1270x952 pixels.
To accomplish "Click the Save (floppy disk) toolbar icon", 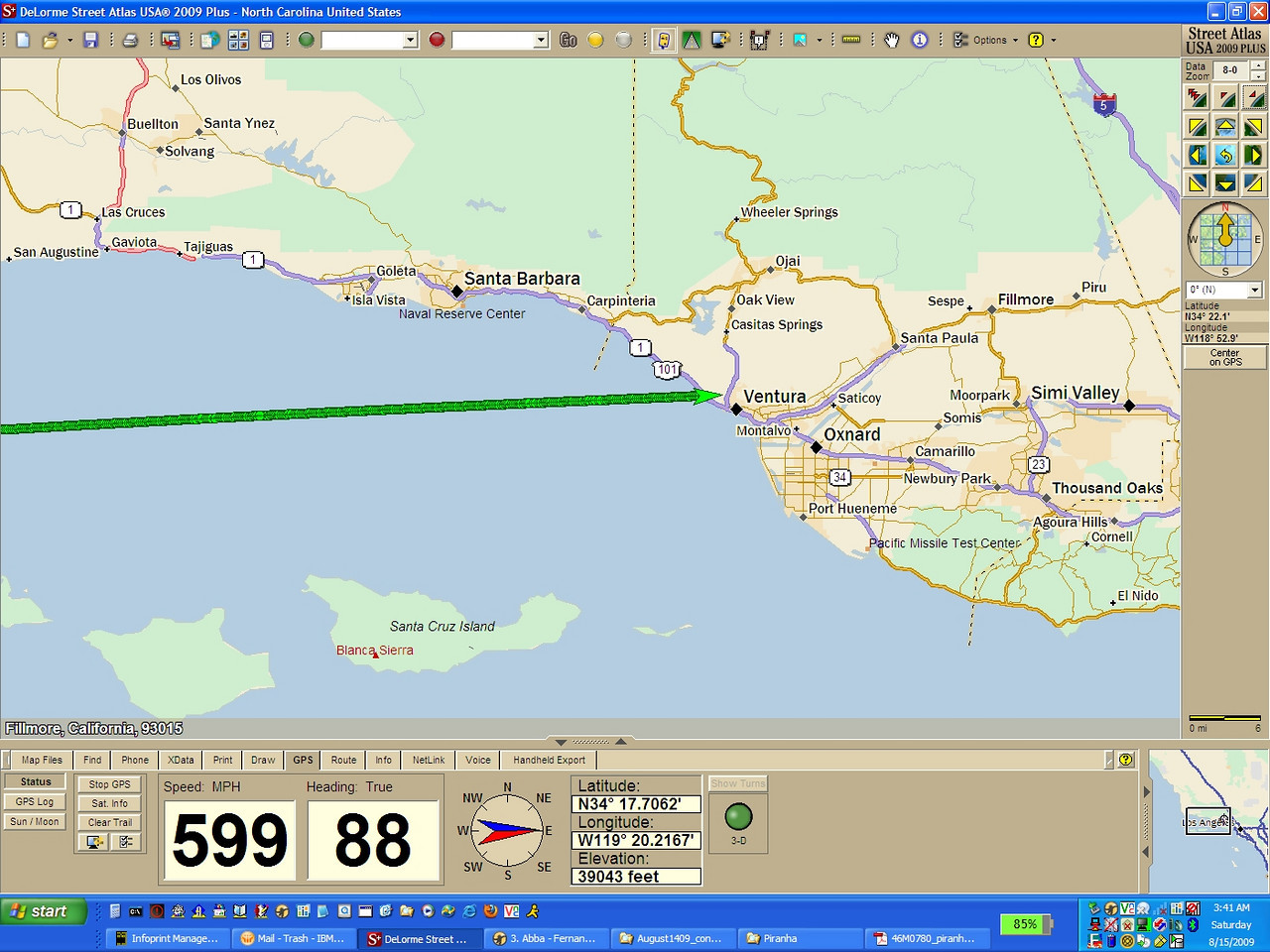I will (91, 40).
